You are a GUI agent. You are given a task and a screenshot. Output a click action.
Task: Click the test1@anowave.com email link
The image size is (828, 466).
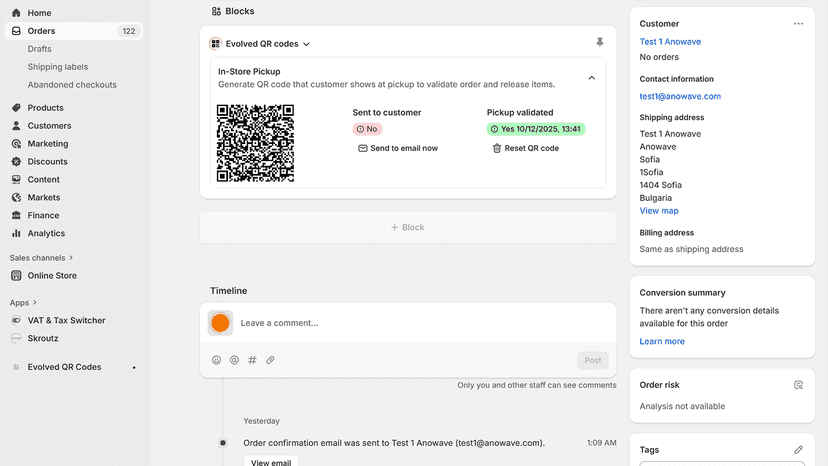tap(680, 96)
